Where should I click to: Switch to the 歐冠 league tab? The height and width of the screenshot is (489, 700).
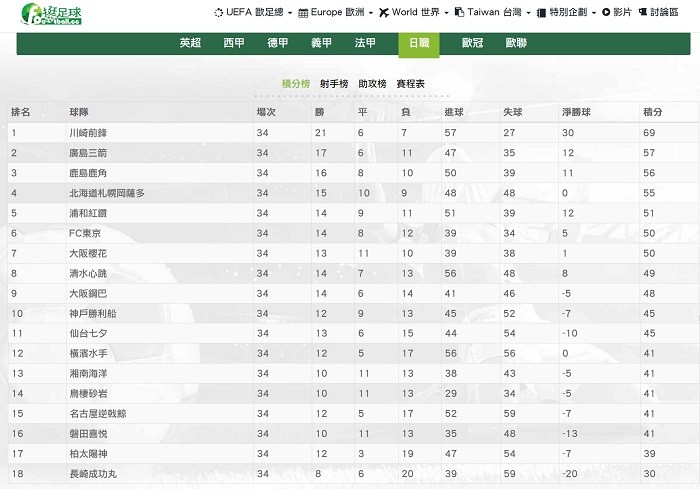pyautogui.click(x=472, y=43)
